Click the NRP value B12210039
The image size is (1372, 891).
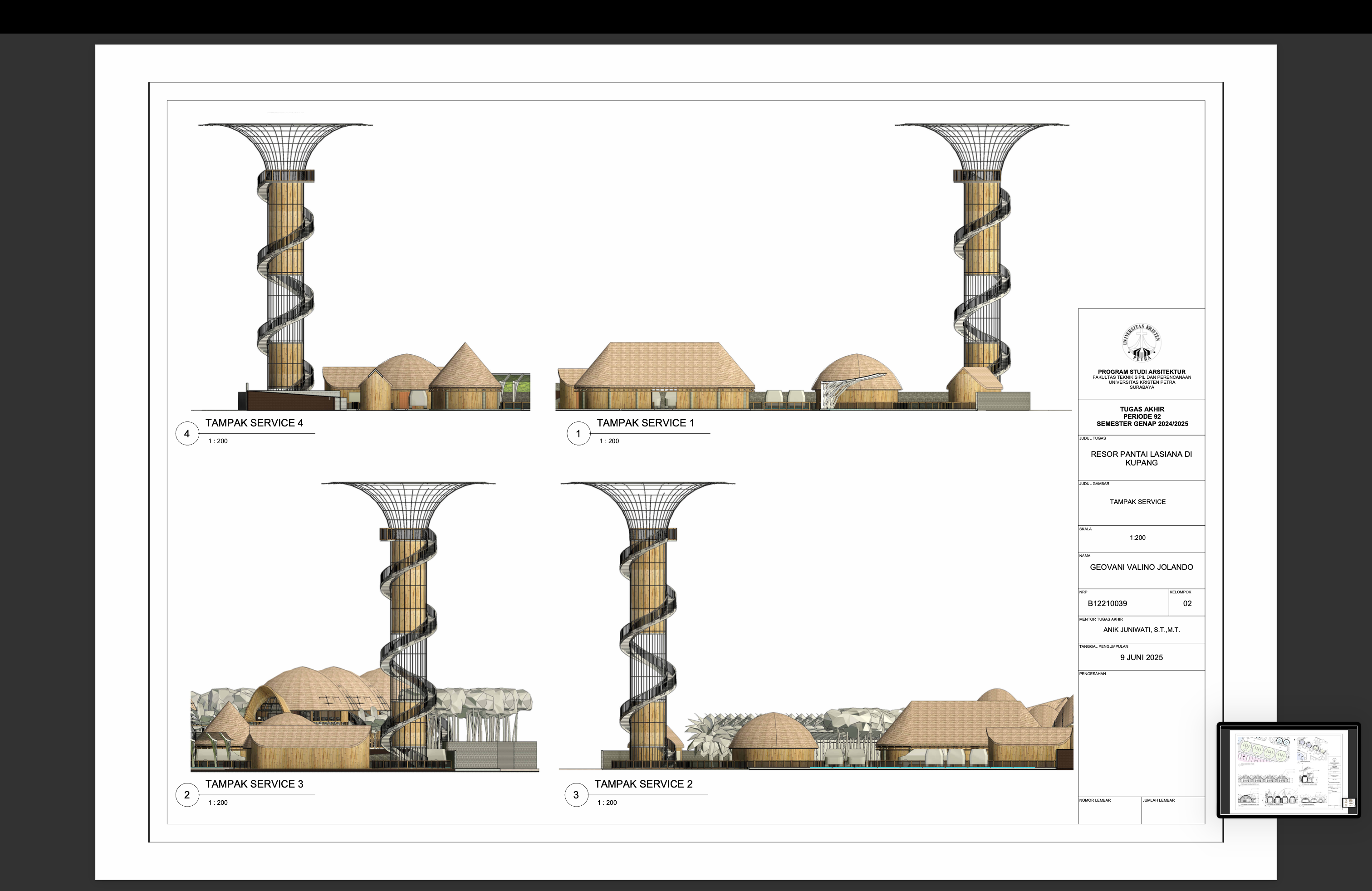[1107, 603]
